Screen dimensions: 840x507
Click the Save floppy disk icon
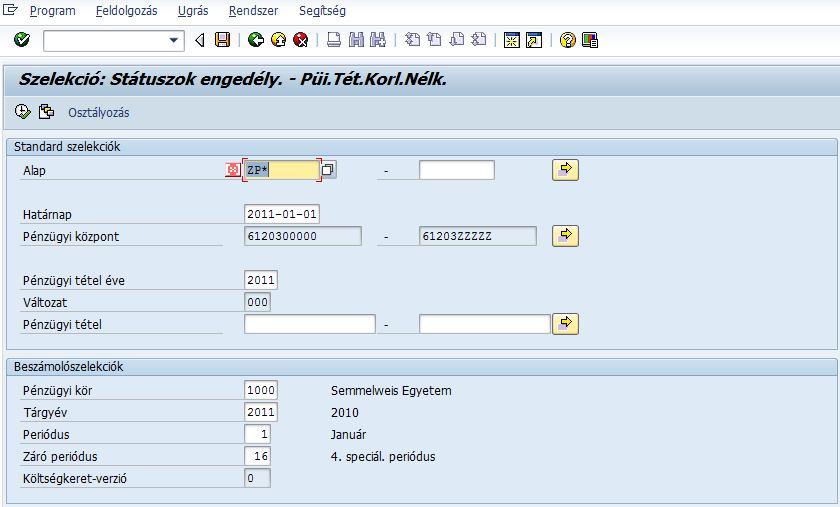[x=222, y=40]
